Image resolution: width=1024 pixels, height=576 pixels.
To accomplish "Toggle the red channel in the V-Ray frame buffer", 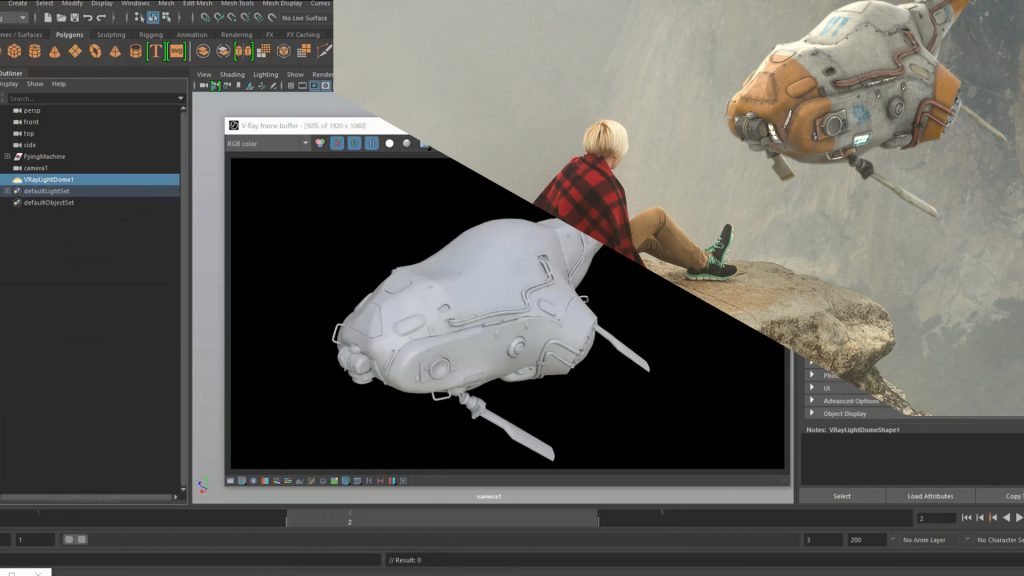I will (x=337, y=143).
